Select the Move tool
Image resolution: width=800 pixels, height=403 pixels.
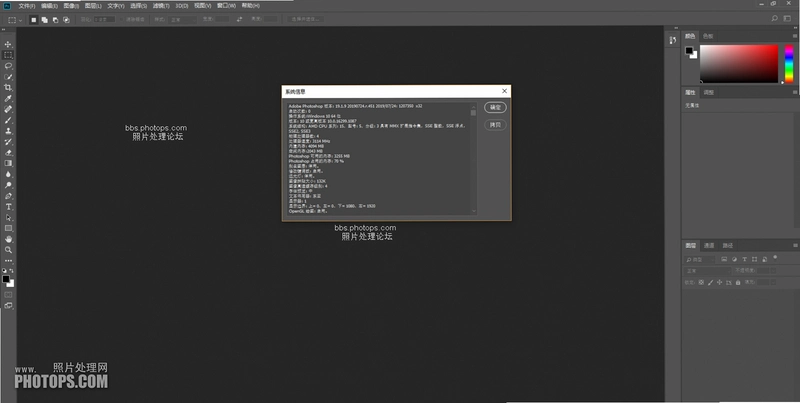click(x=8, y=44)
